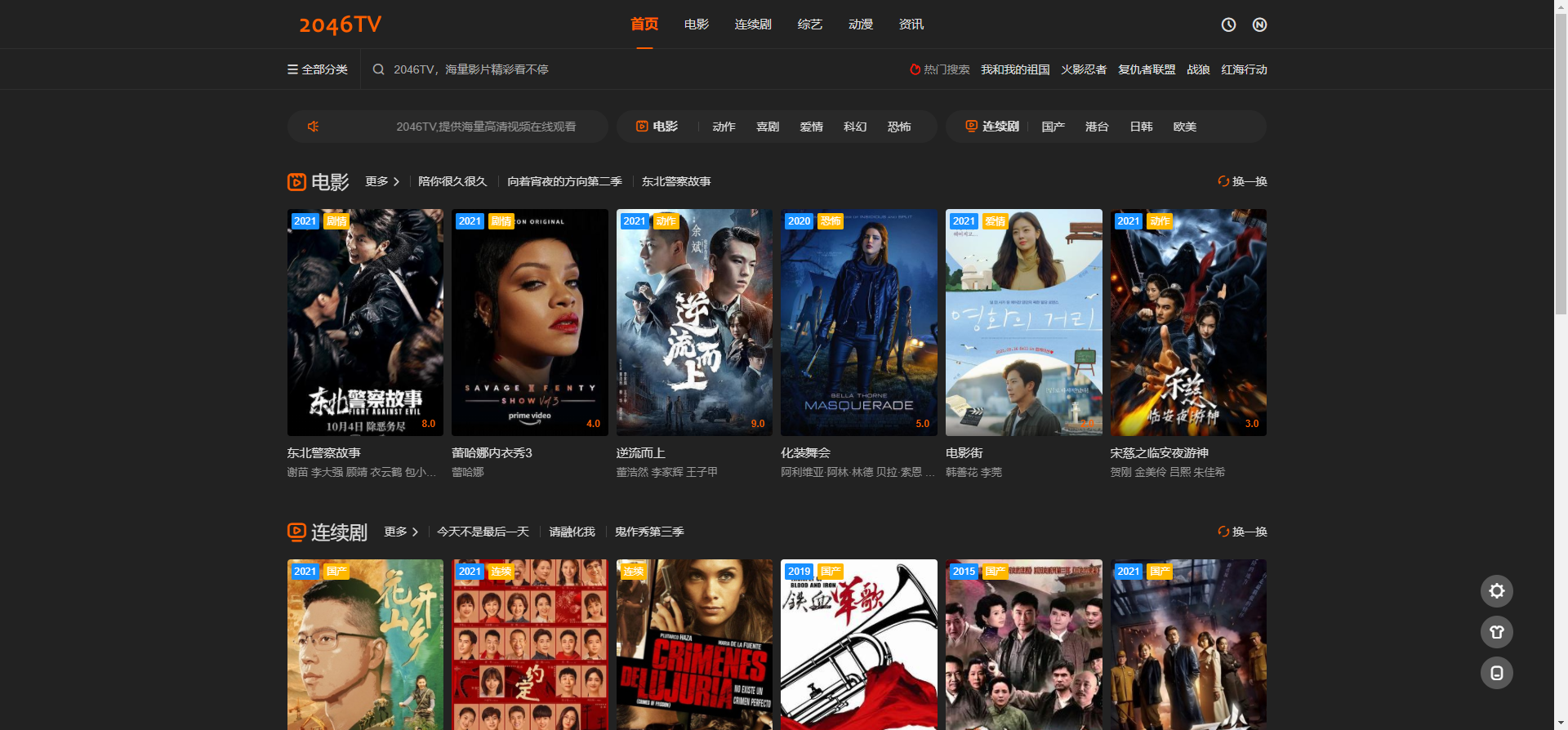Refresh movies with 换一换 in 电影 section
This screenshot has height=730, width=1568.
[1242, 181]
